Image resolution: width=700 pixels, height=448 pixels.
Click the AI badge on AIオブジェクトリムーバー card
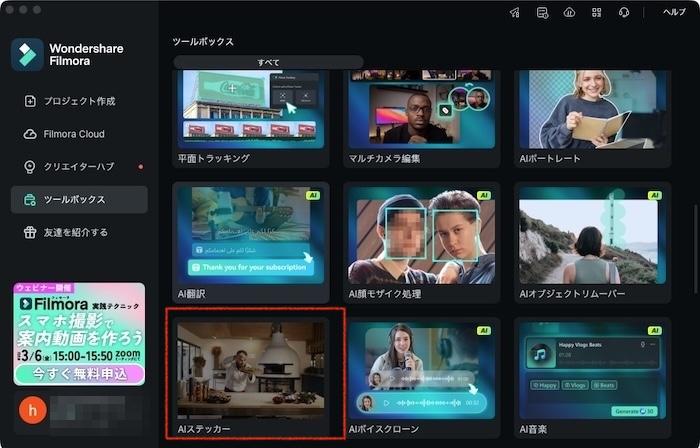[x=654, y=195]
